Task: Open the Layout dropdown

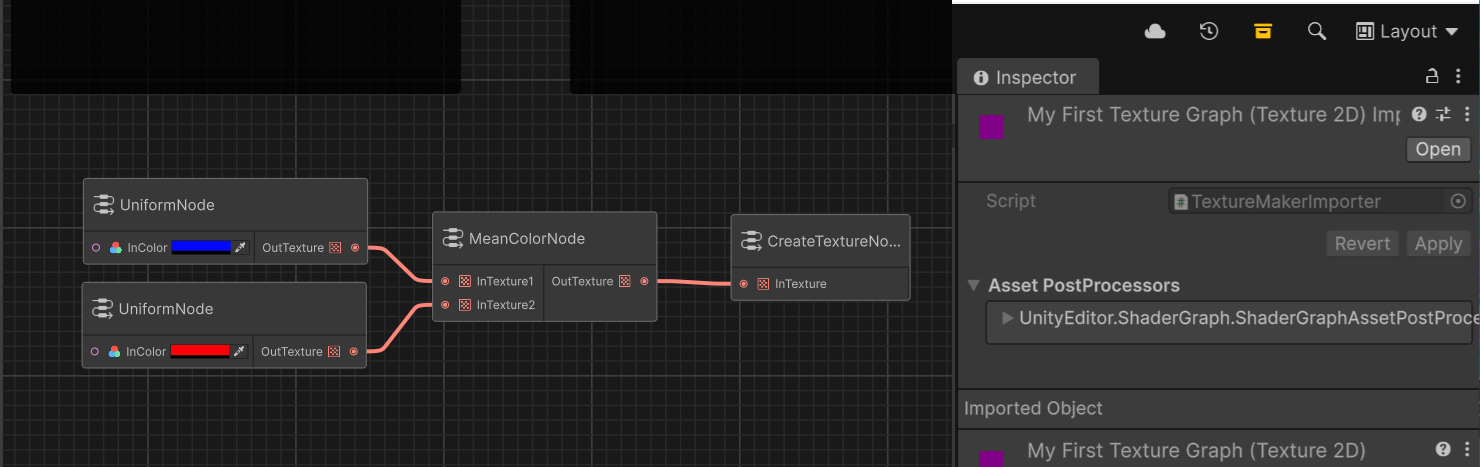Action: (x=1408, y=31)
